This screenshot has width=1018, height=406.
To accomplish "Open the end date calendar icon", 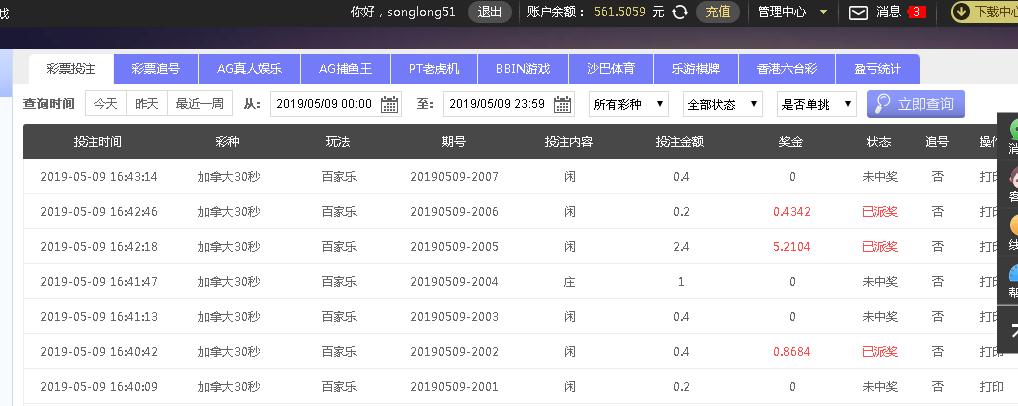I will click(563, 104).
